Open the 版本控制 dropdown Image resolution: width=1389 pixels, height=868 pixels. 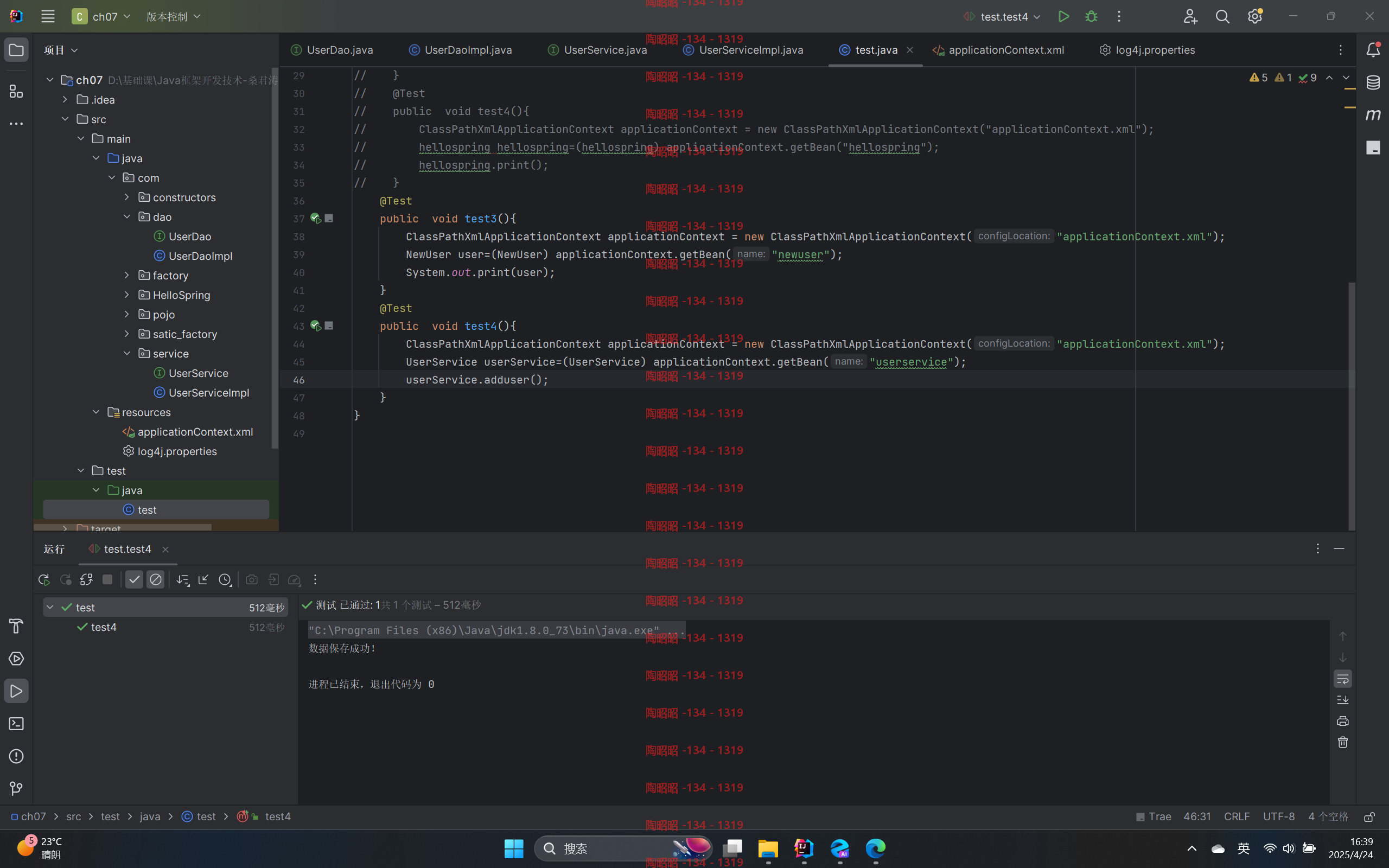pyautogui.click(x=173, y=17)
